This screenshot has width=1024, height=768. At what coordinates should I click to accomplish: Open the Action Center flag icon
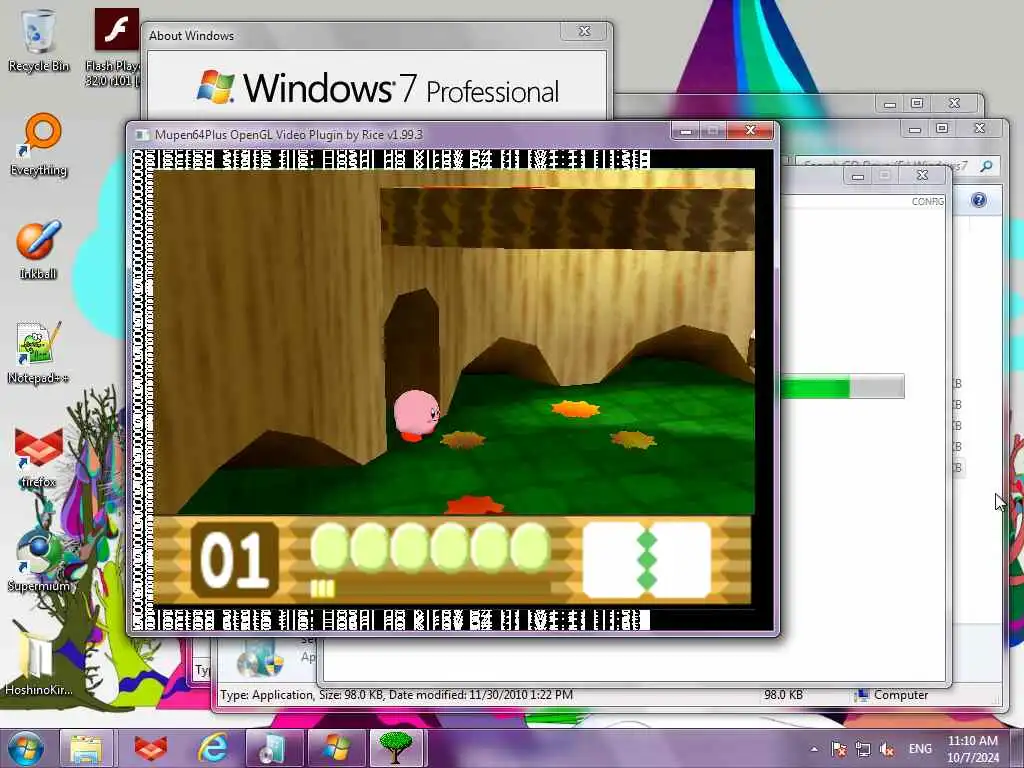pos(839,749)
